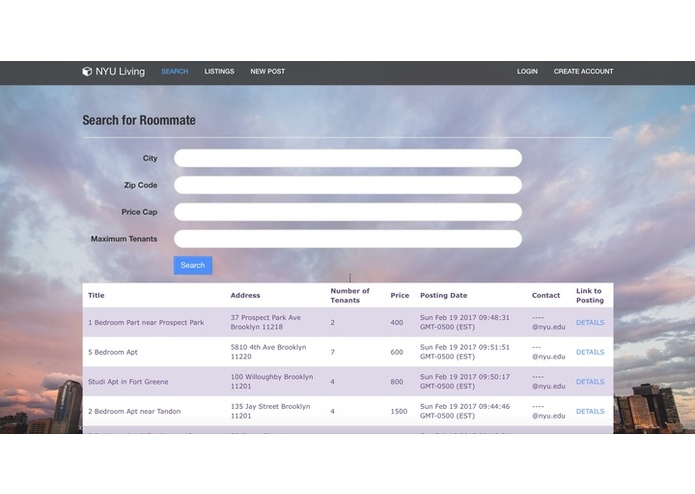This screenshot has width=695, height=494.
Task: Open the LOGIN page link
Action: click(x=527, y=71)
